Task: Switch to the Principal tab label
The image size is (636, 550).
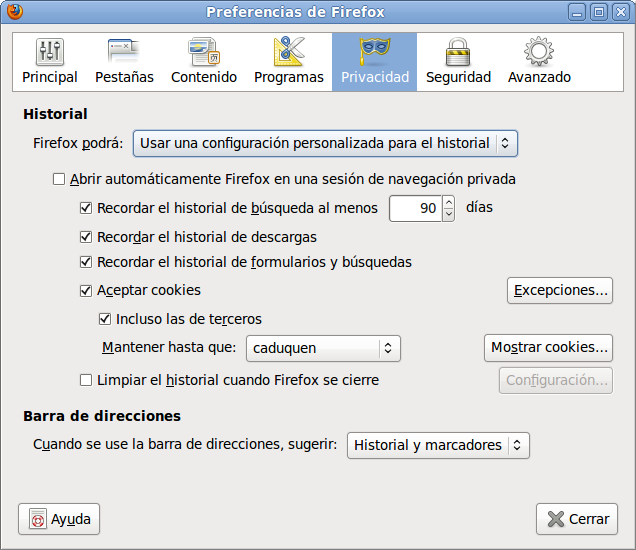Action: (x=49, y=77)
